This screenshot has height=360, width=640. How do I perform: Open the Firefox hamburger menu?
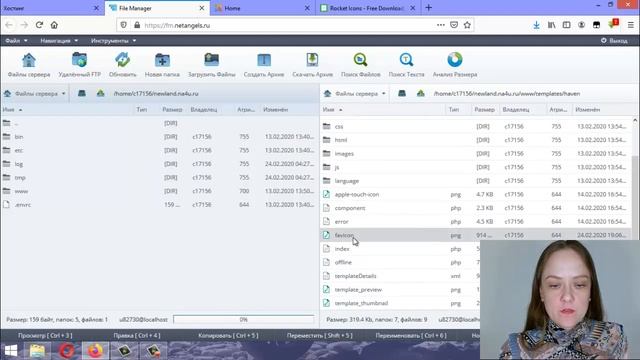[631, 25]
